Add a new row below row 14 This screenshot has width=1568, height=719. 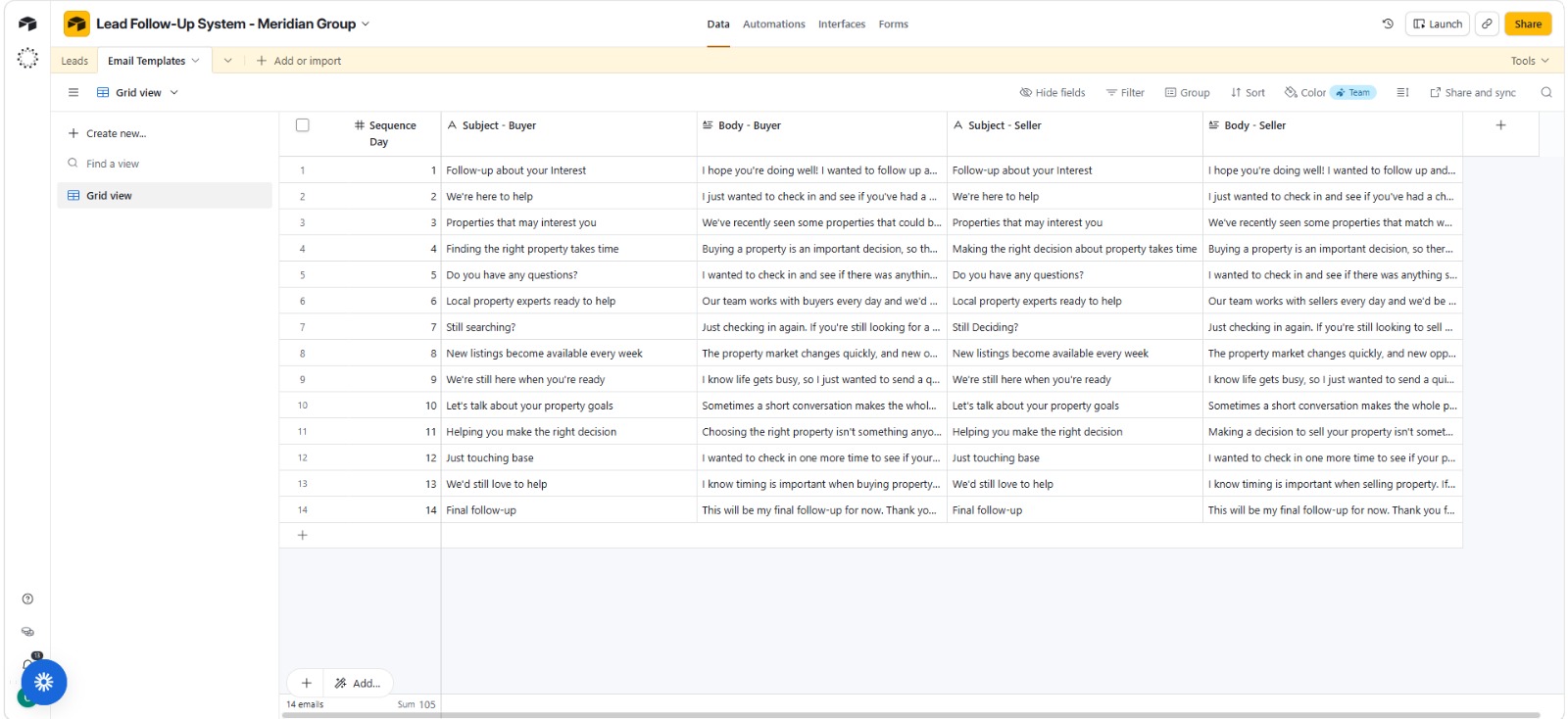[303, 535]
